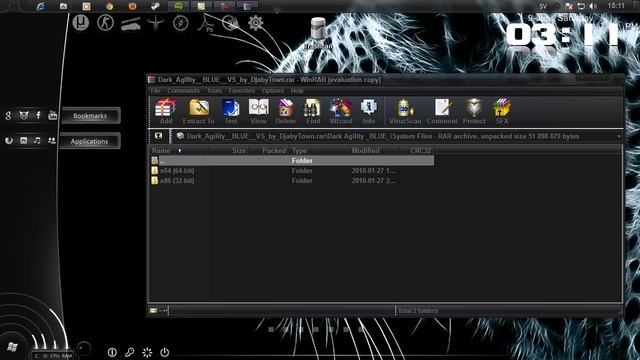Click the YouTube bookmark icon
Image resolution: width=640 pixels, height=360 pixels.
click(53, 115)
